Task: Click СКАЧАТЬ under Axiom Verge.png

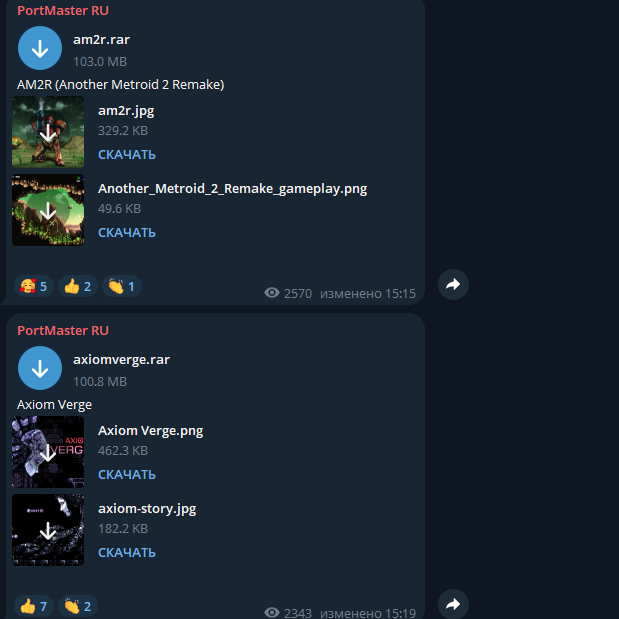Action: (x=127, y=475)
